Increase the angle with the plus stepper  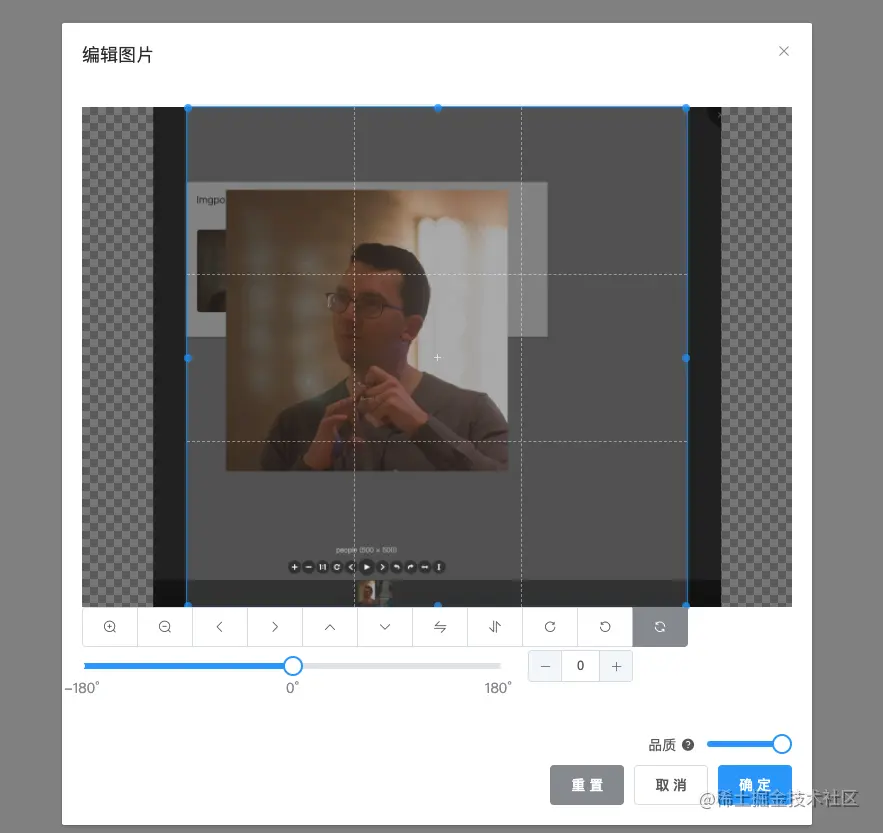(616, 665)
